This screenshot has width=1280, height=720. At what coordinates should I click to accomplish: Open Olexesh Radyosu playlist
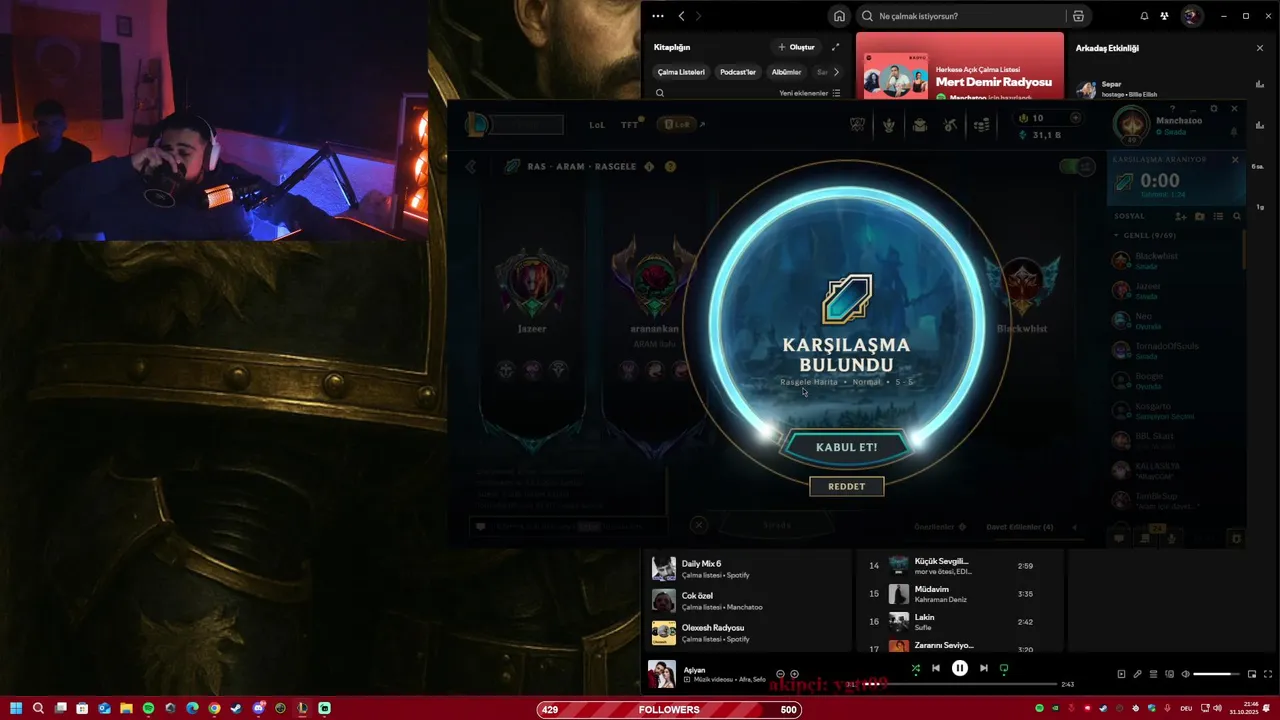point(748,632)
